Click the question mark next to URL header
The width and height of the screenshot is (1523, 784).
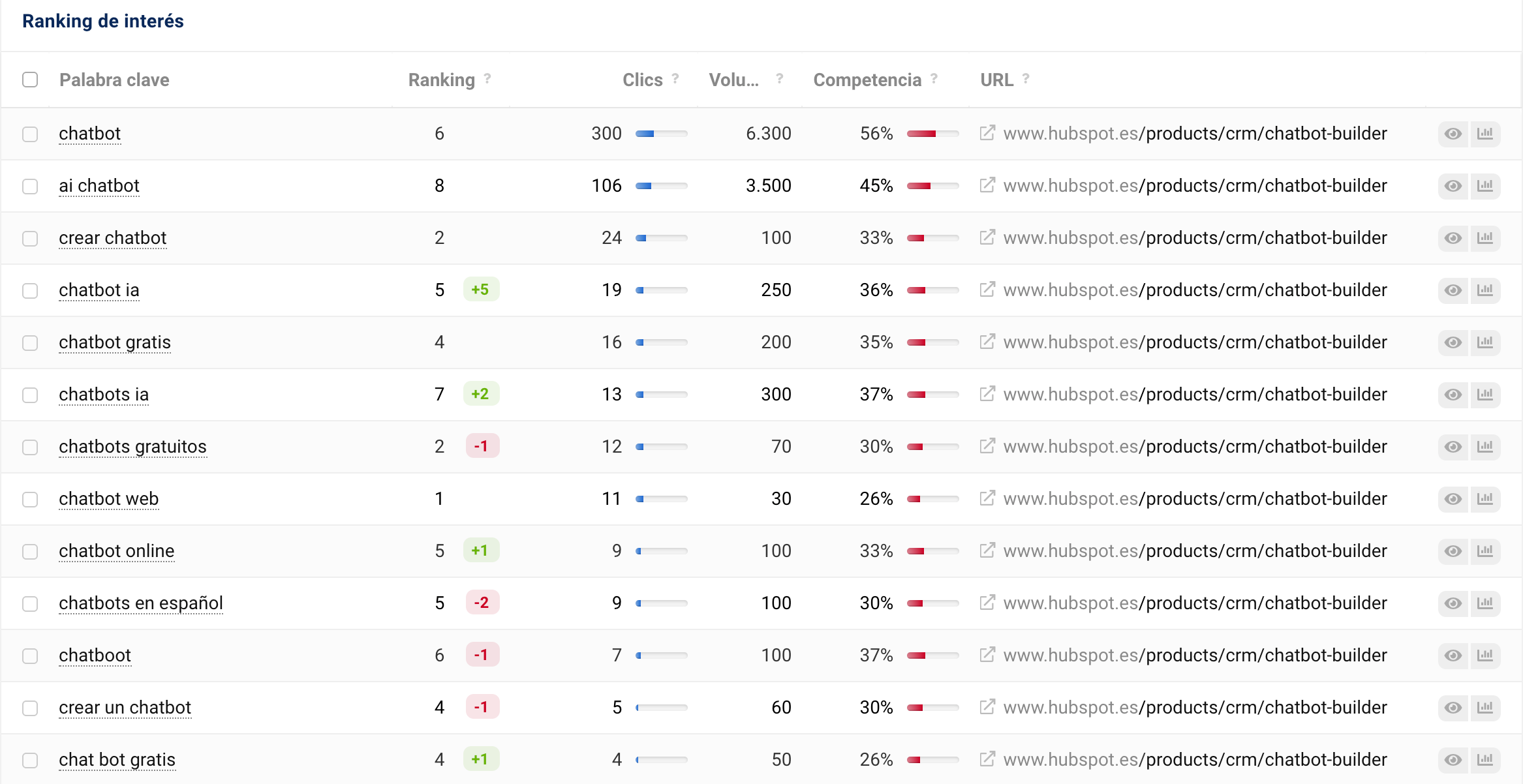1026,79
